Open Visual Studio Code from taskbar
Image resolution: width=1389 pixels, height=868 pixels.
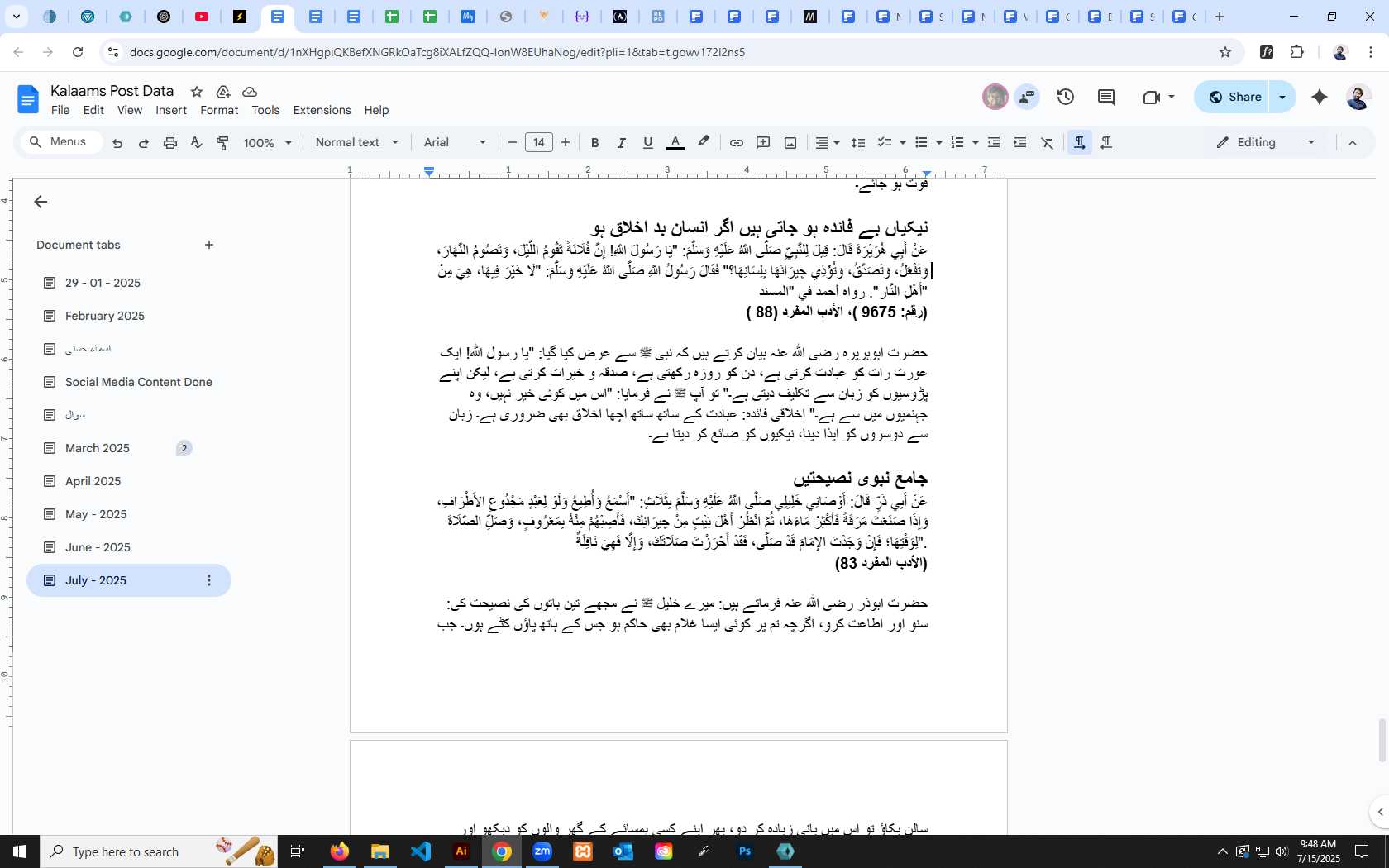point(421,851)
